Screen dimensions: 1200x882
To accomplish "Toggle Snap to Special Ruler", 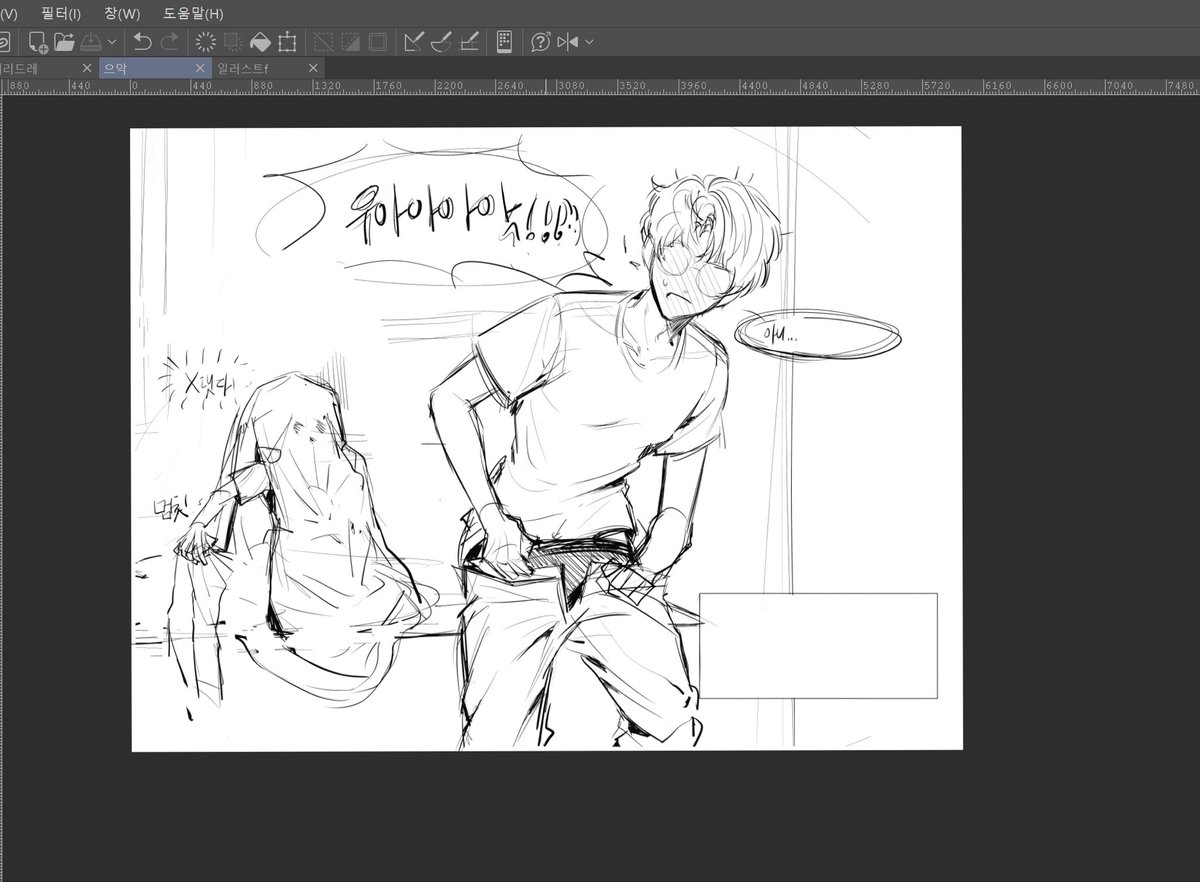I will pos(441,42).
